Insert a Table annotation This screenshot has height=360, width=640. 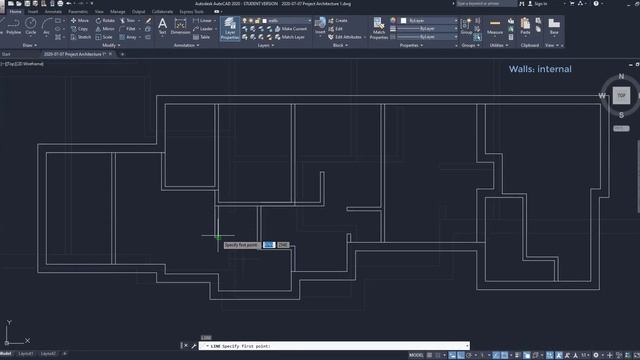click(201, 37)
